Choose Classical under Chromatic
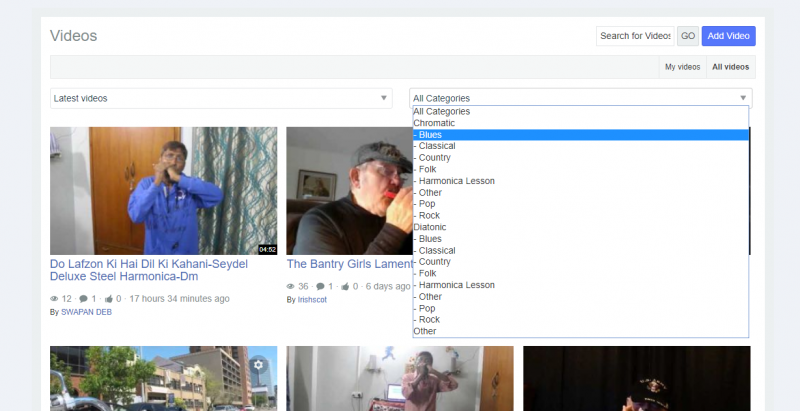Viewport: 800px width, 411px height. [x=581, y=146]
